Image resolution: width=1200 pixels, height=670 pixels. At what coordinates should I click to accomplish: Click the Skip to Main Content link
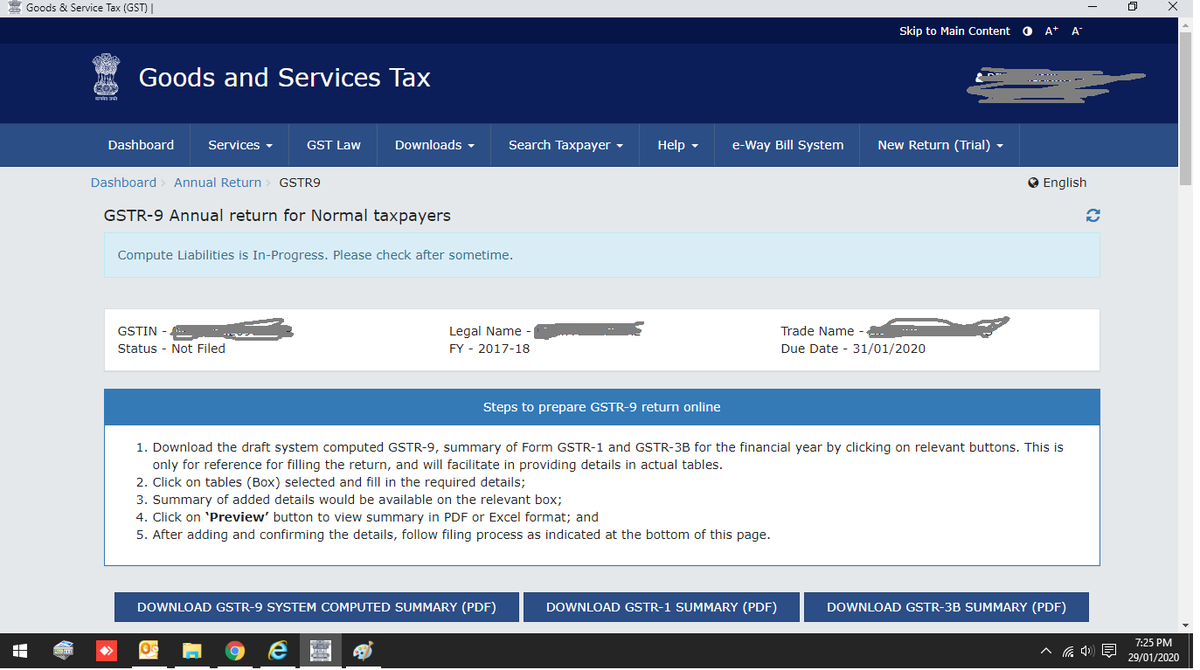pyautogui.click(x=954, y=31)
